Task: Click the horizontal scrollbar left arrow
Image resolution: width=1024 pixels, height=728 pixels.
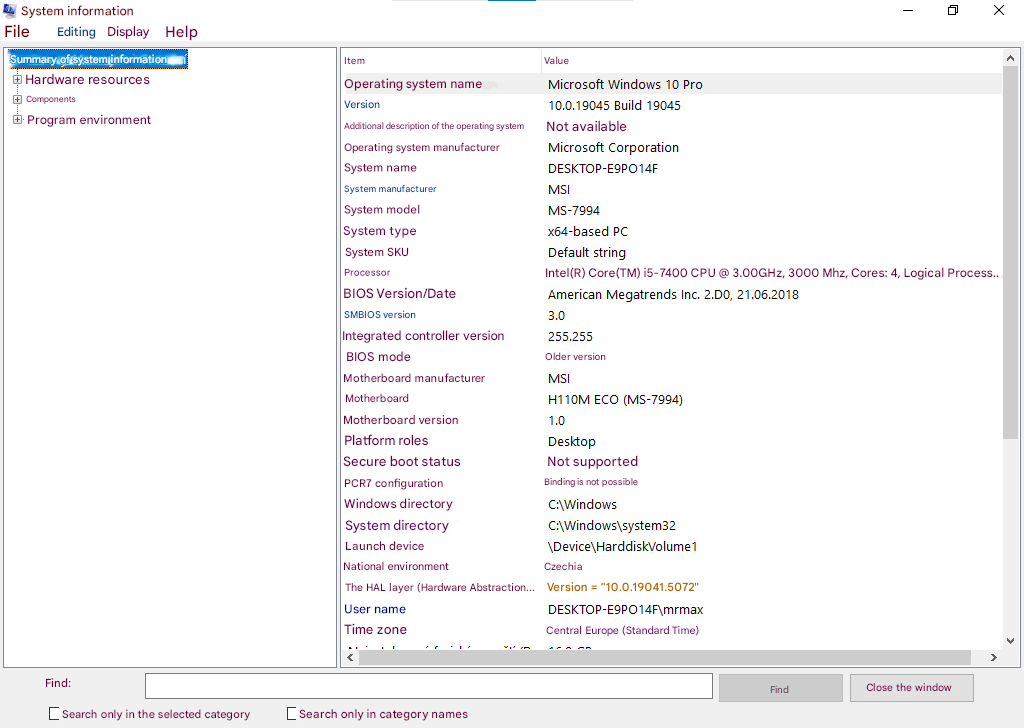Action: tap(351, 657)
